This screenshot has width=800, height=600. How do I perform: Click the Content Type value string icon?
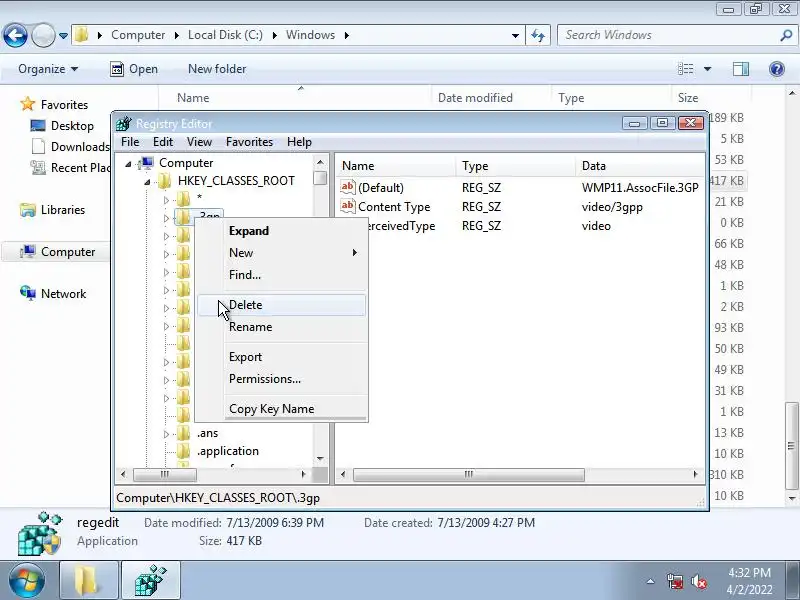point(347,206)
